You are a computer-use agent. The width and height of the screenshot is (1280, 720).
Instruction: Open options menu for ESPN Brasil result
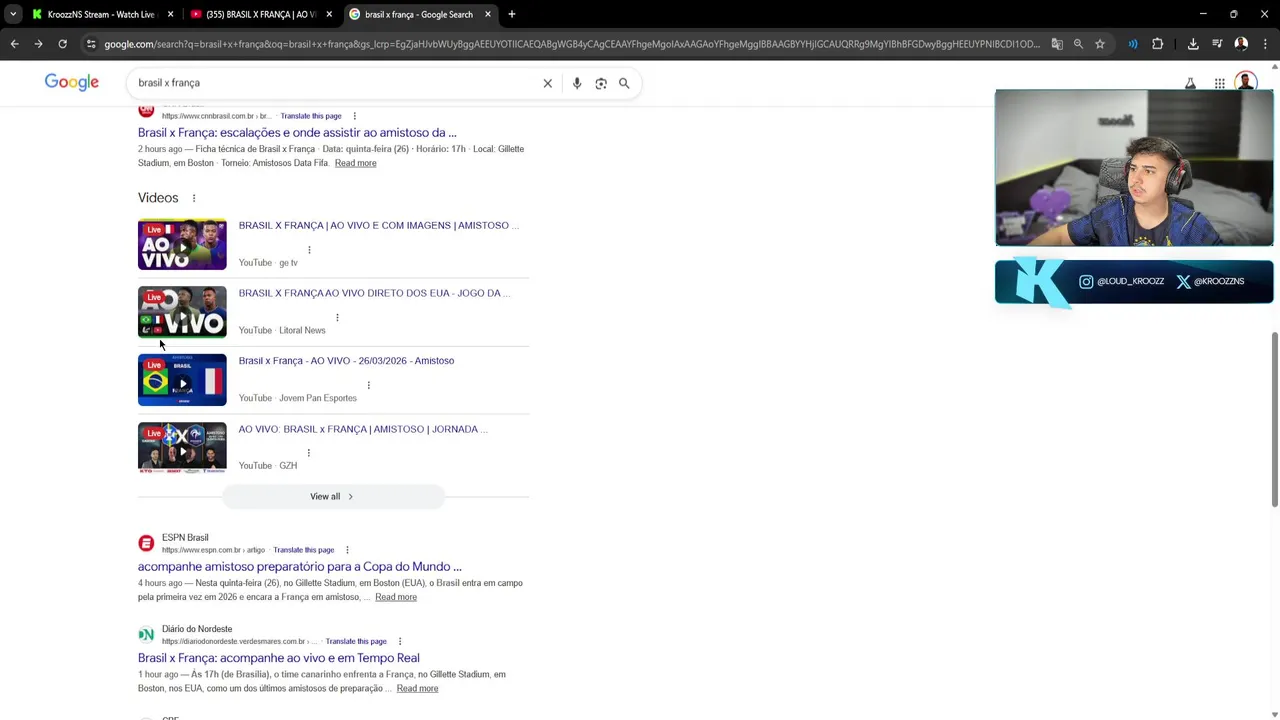(347, 550)
